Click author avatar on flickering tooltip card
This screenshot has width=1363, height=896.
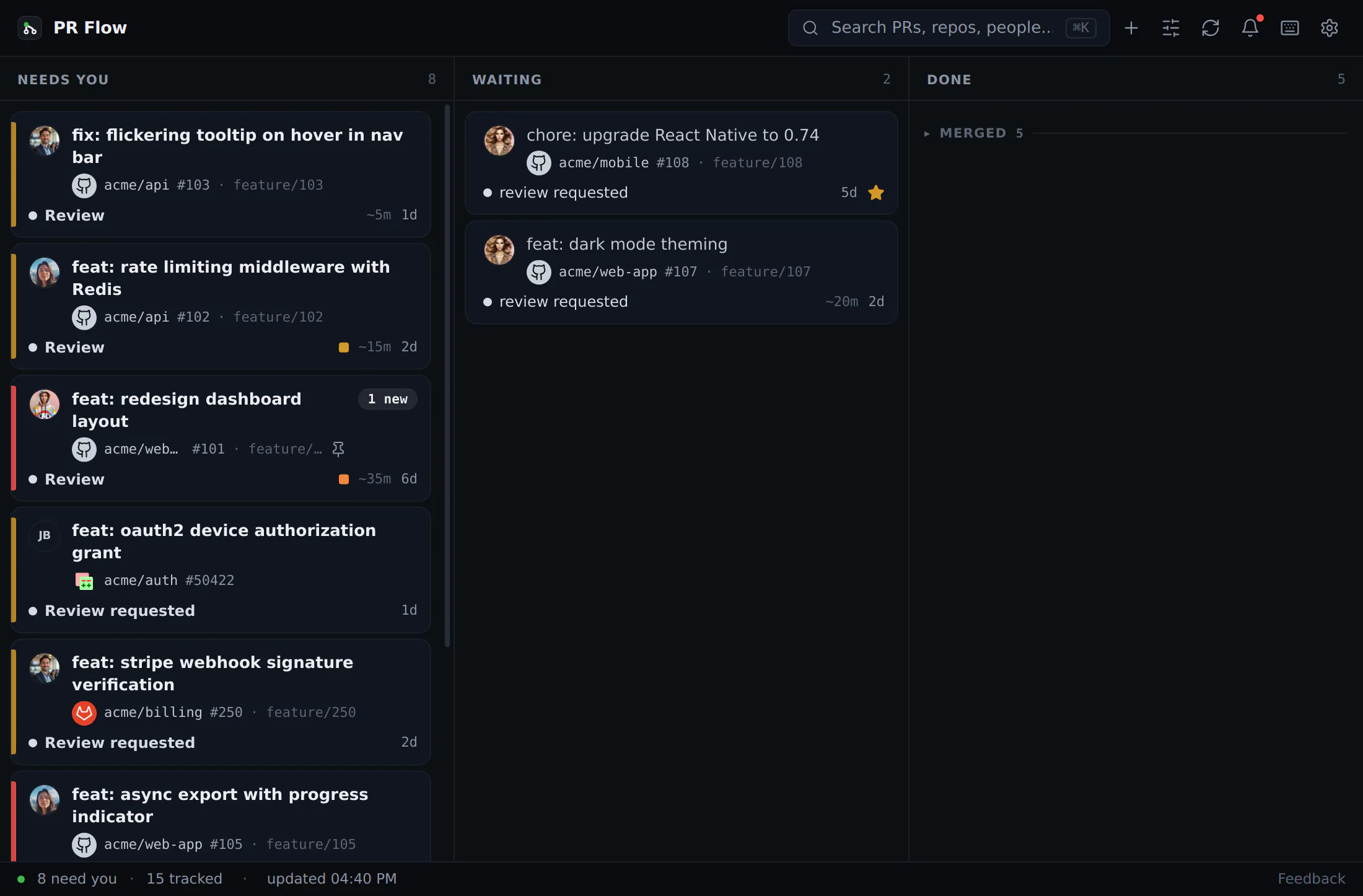[x=45, y=141]
